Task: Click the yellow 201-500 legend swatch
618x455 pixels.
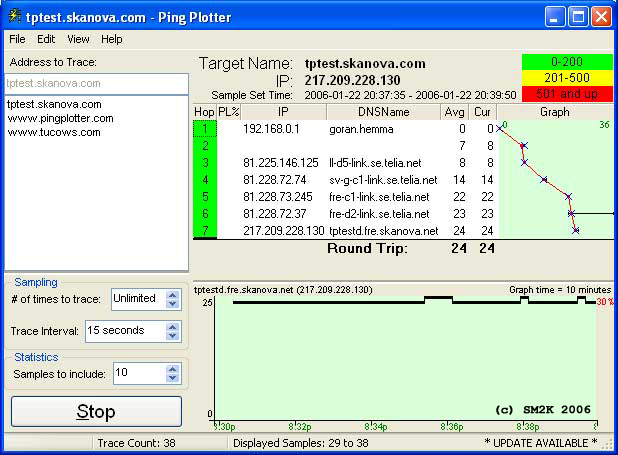Action: coord(567,78)
